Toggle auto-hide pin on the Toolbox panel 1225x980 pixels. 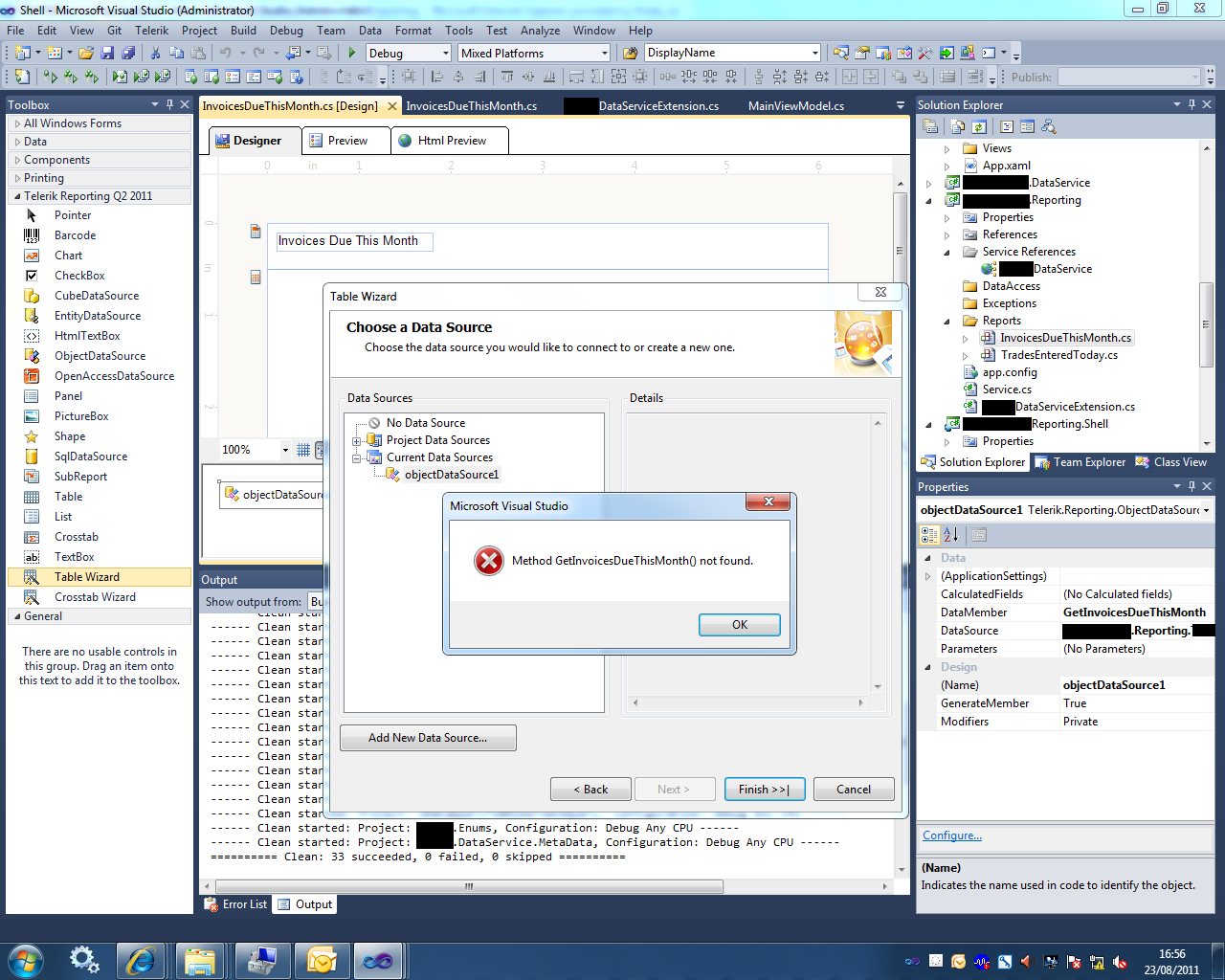(x=170, y=104)
